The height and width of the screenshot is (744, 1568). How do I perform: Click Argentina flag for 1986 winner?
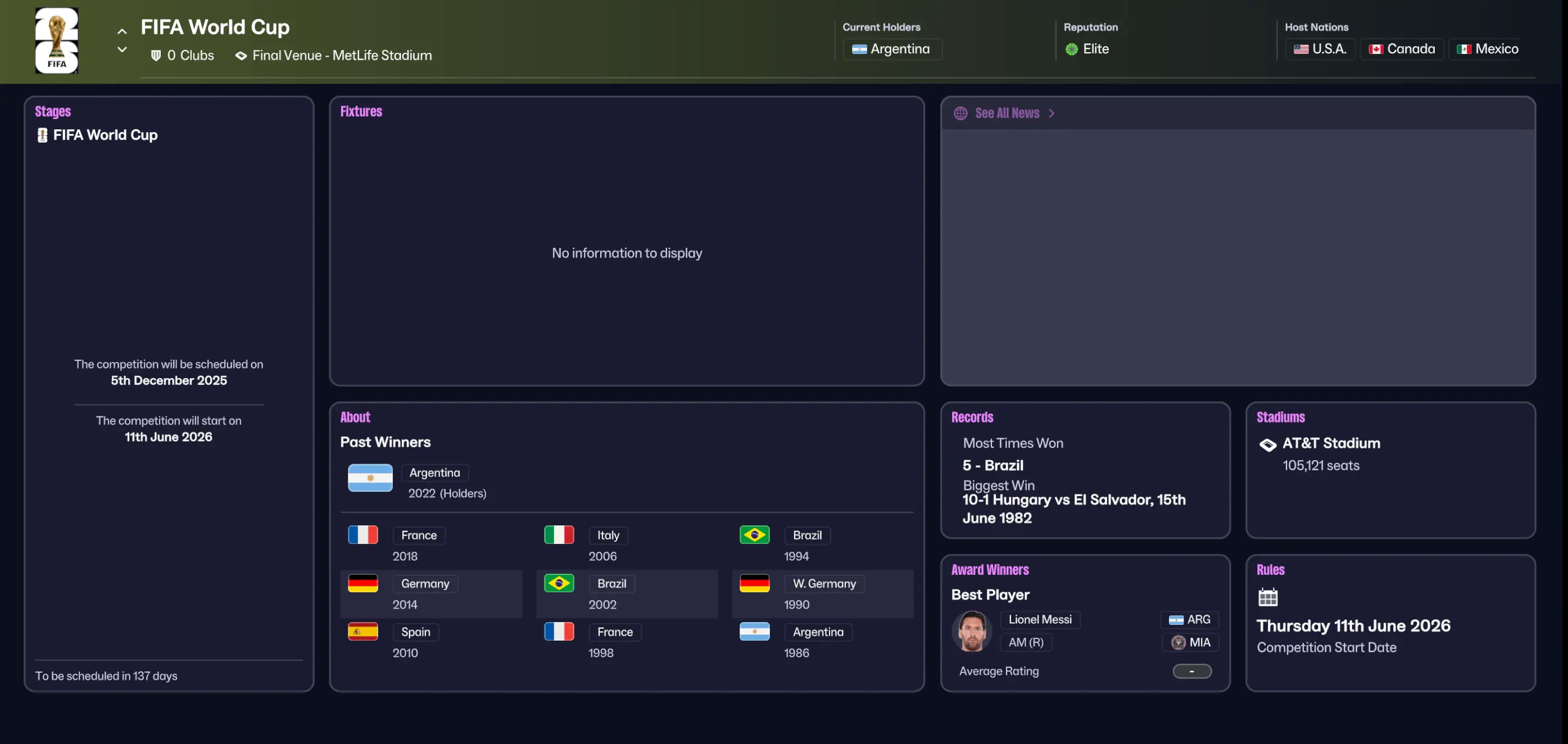click(x=754, y=632)
